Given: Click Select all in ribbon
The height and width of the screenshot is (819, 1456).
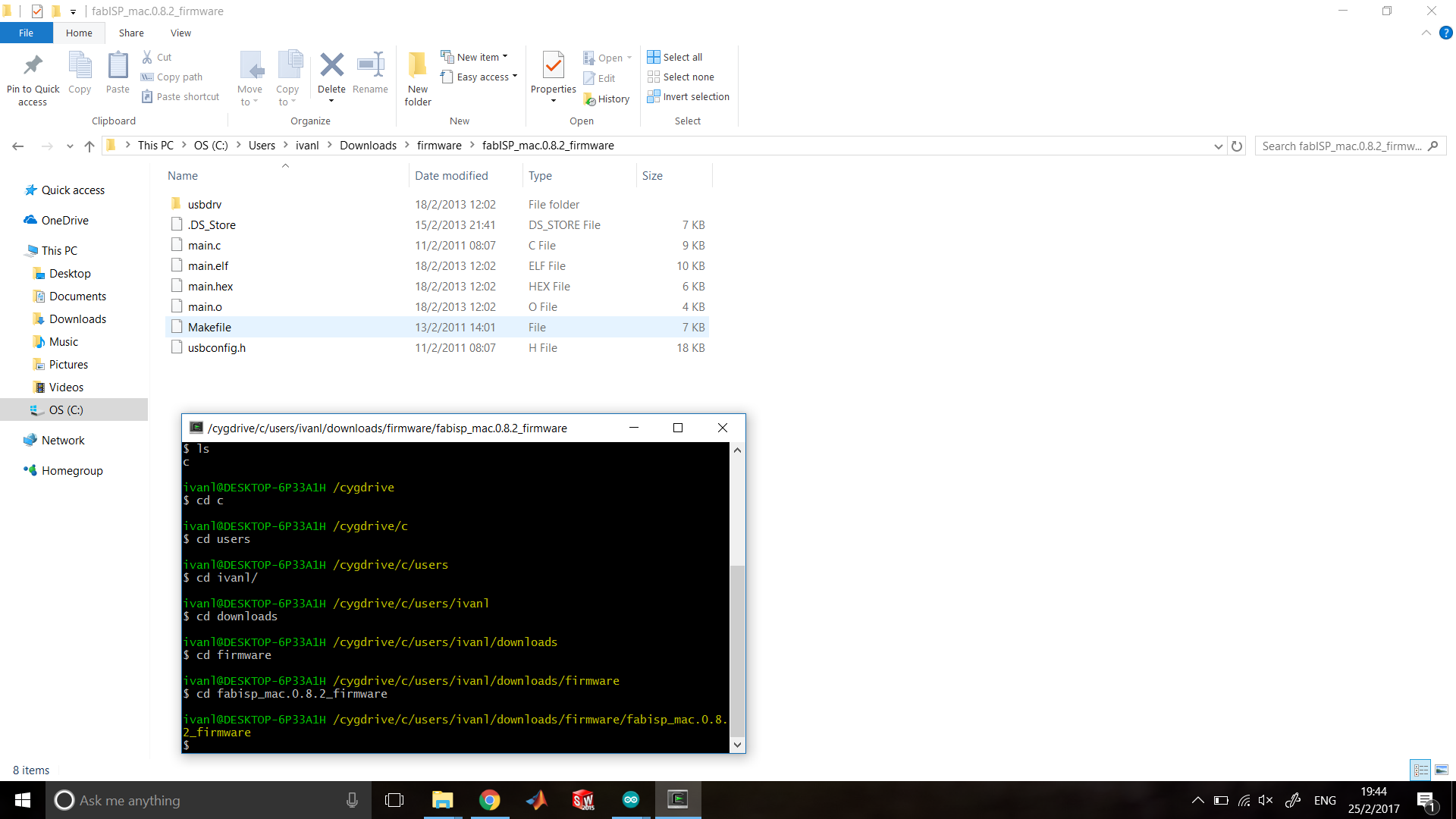Looking at the screenshot, I should click(x=675, y=57).
